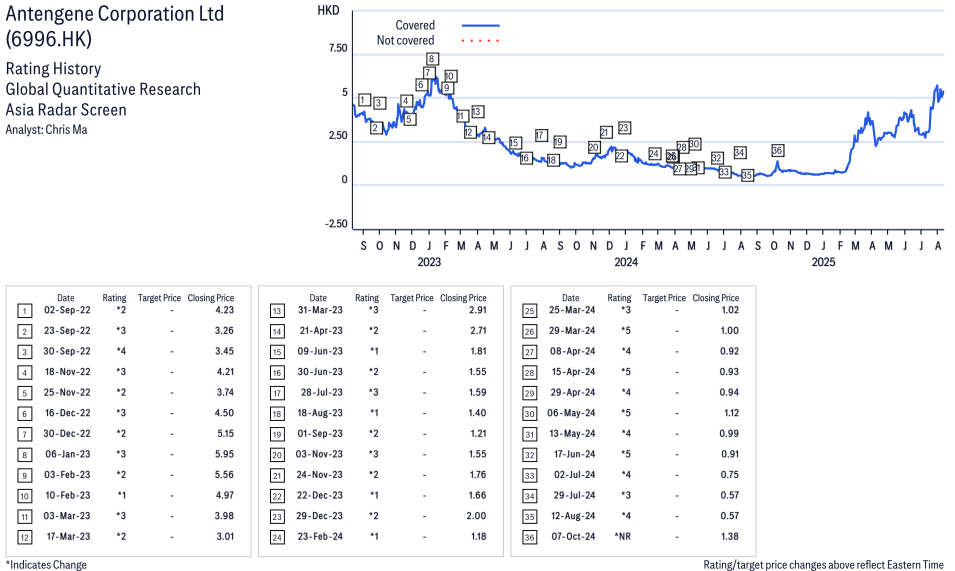Click the blue Covered legend line

click(x=481, y=26)
